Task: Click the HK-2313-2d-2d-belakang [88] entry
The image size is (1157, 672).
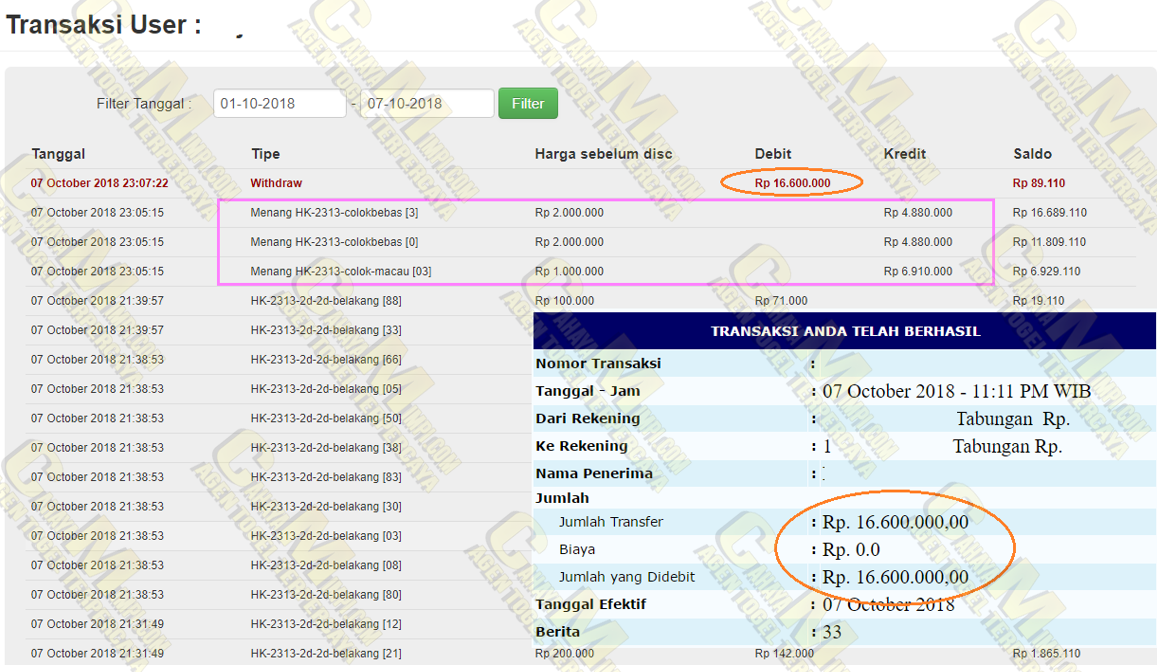Action: 326,301
